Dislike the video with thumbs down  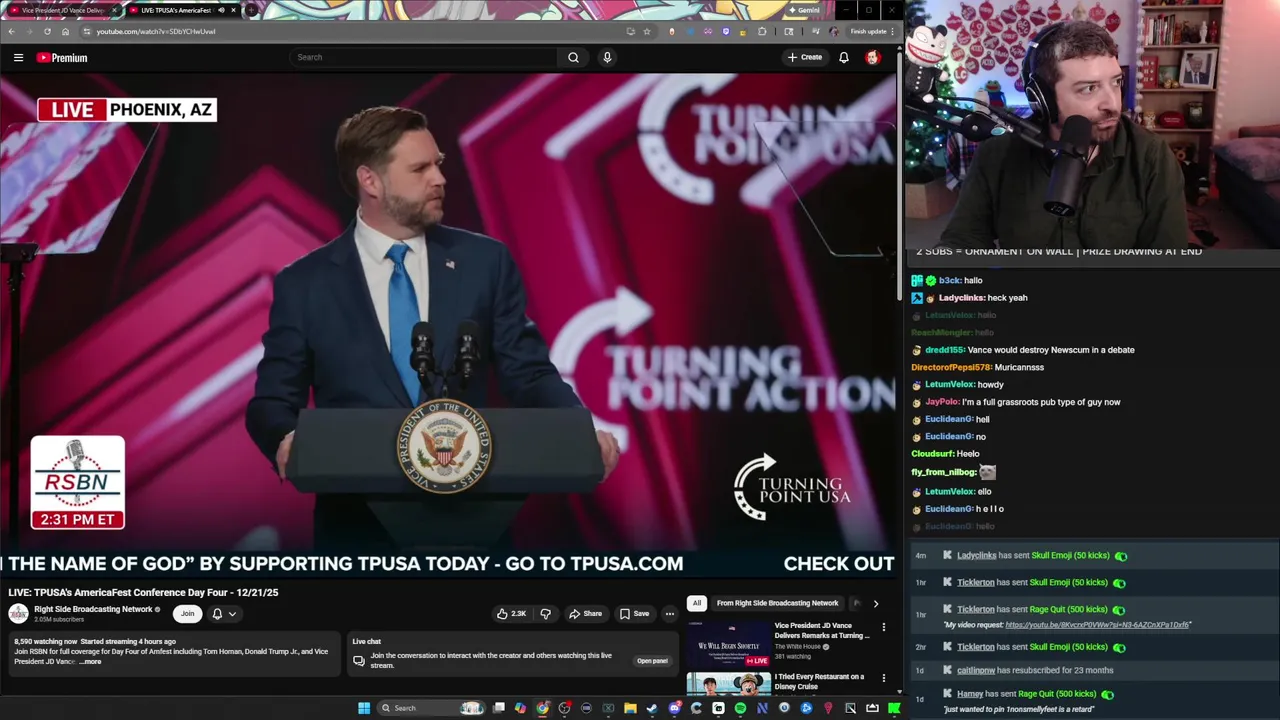(545, 614)
